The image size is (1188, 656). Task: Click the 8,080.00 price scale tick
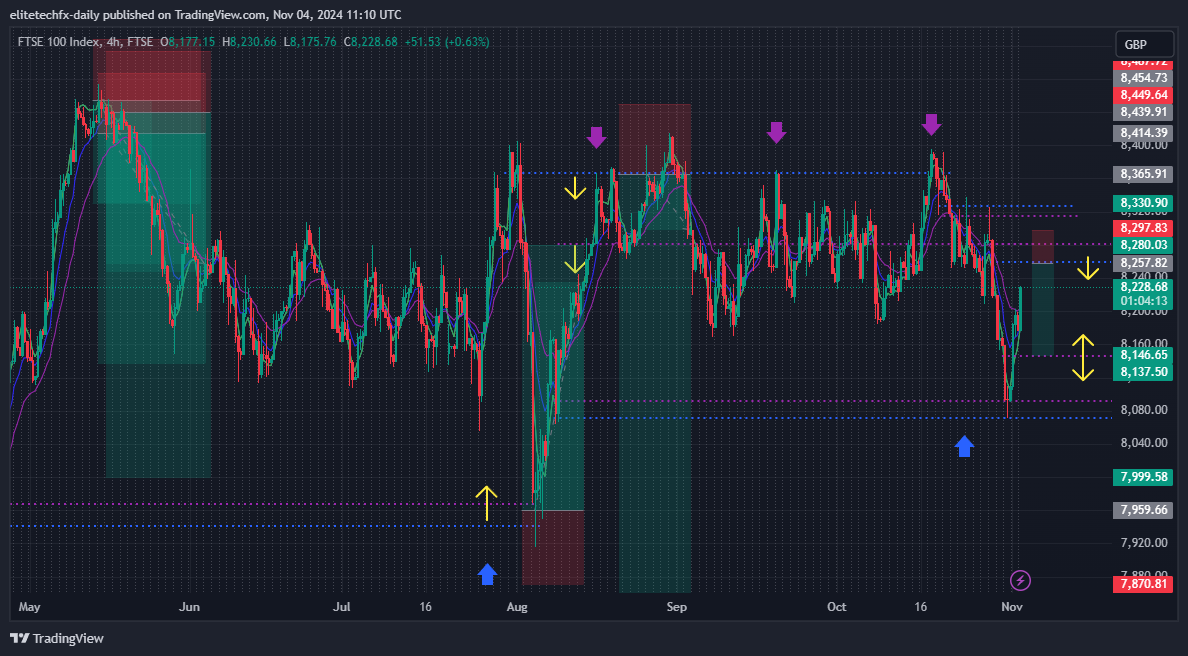click(1143, 410)
